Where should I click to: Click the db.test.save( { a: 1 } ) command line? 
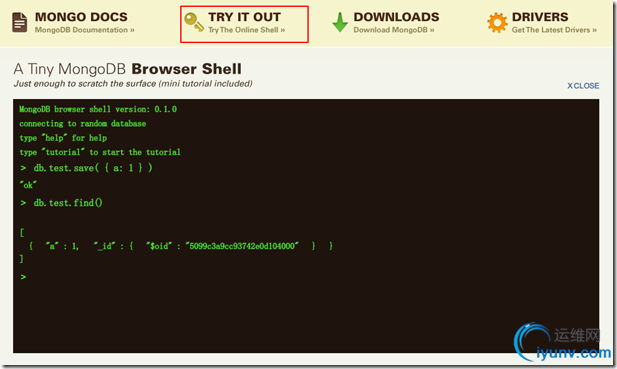click(86, 168)
